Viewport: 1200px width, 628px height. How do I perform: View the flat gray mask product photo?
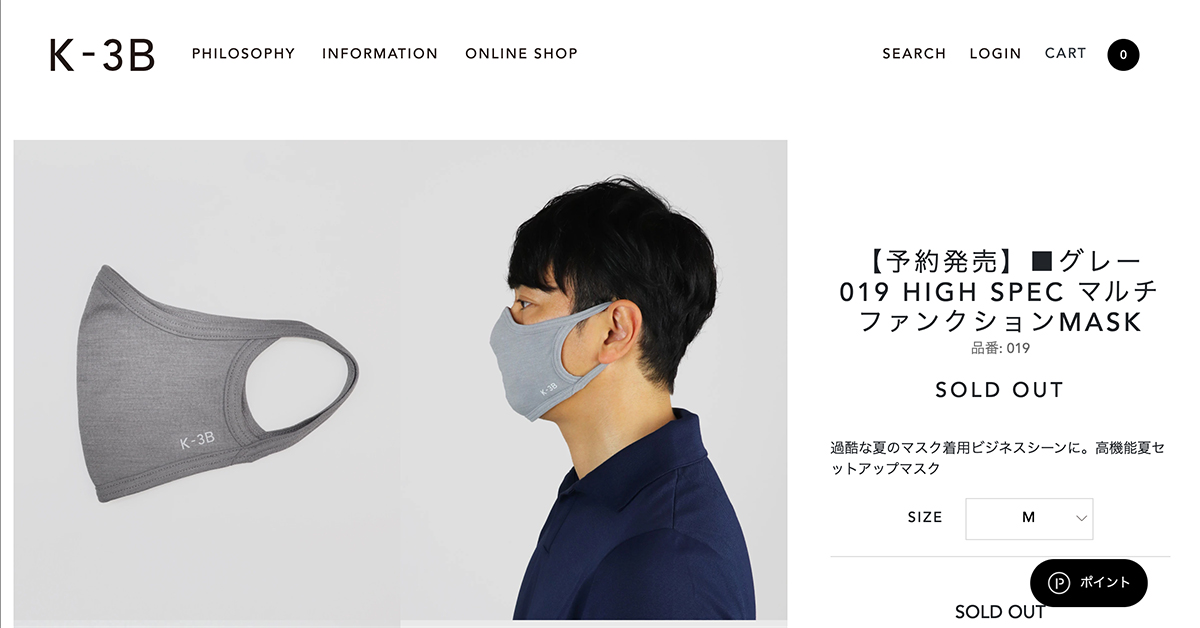tap(207, 380)
